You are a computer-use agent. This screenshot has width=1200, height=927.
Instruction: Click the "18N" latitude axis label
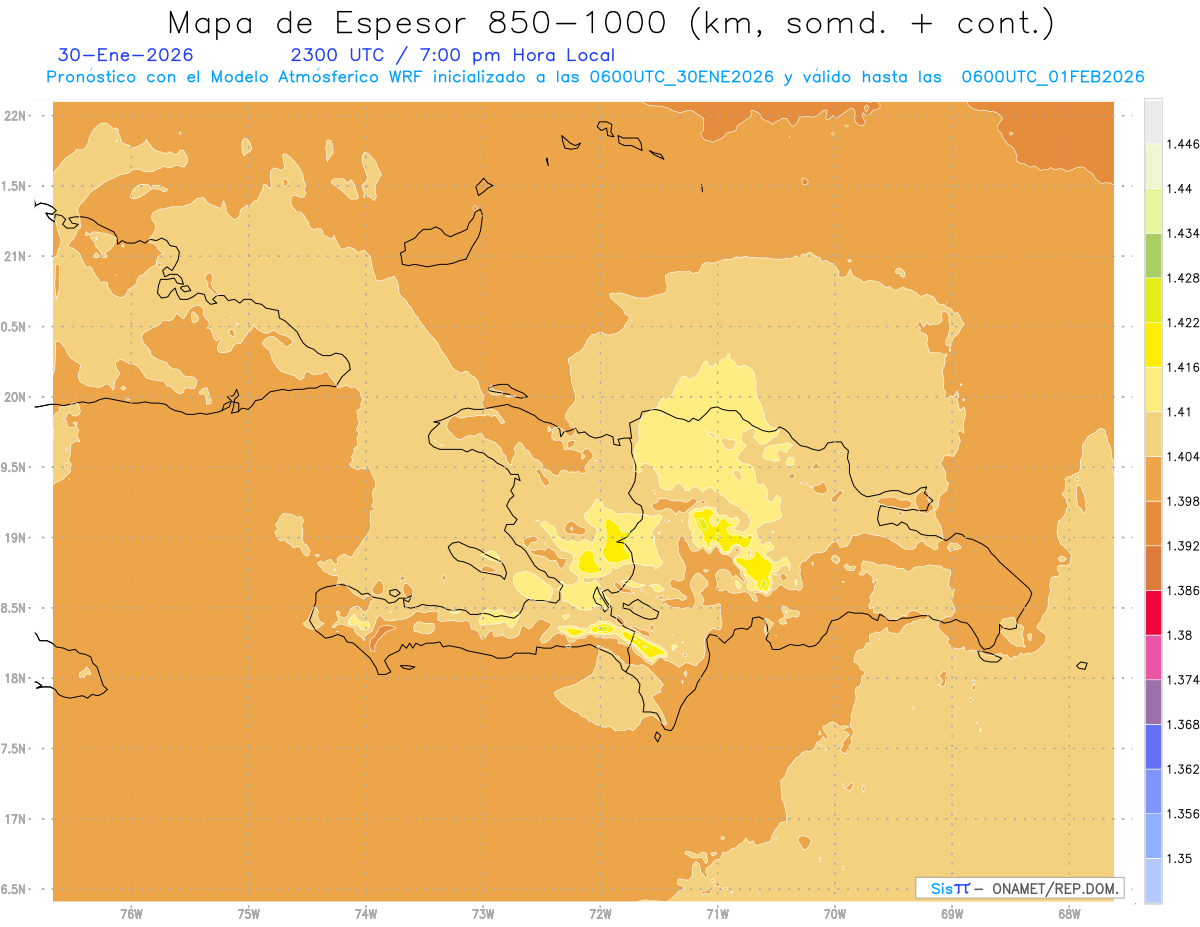[x=16, y=679]
